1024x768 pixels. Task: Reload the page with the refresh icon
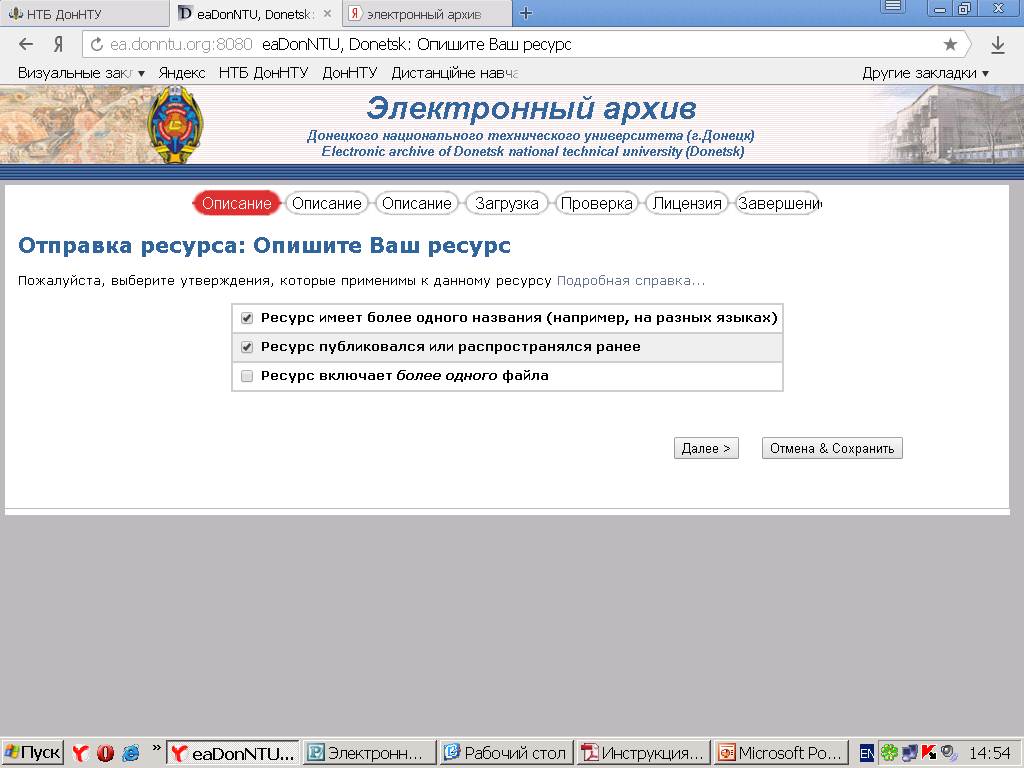tap(97, 44)
